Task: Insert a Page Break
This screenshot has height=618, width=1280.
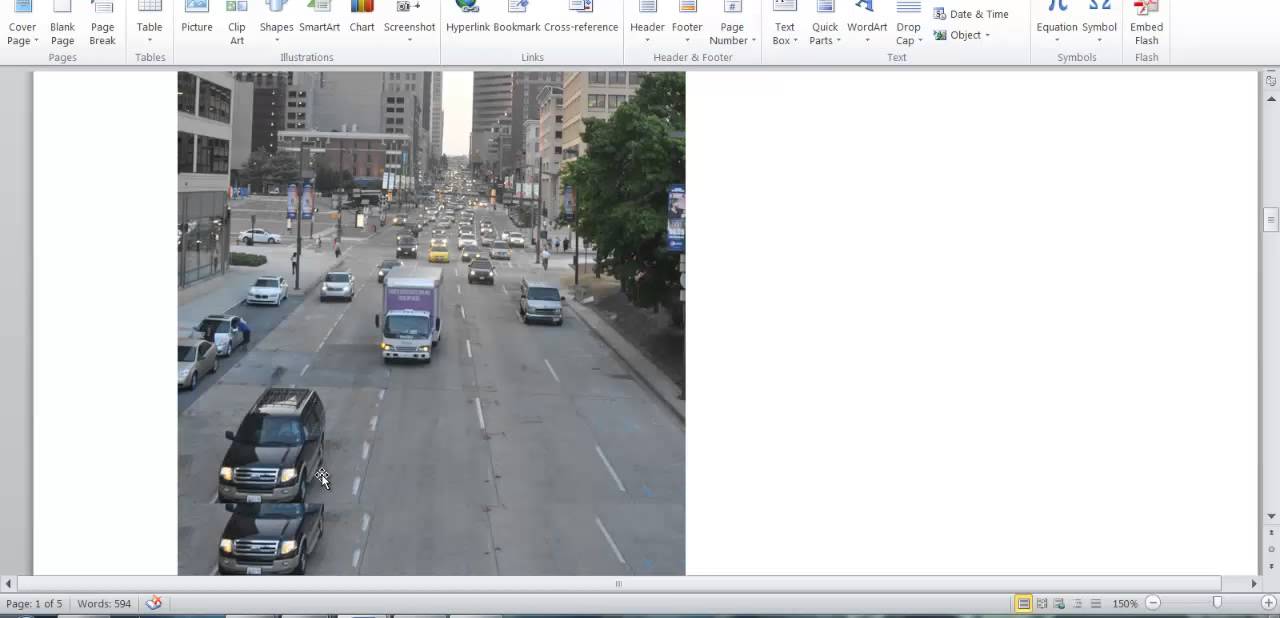Action: click(x=102, y=24)
